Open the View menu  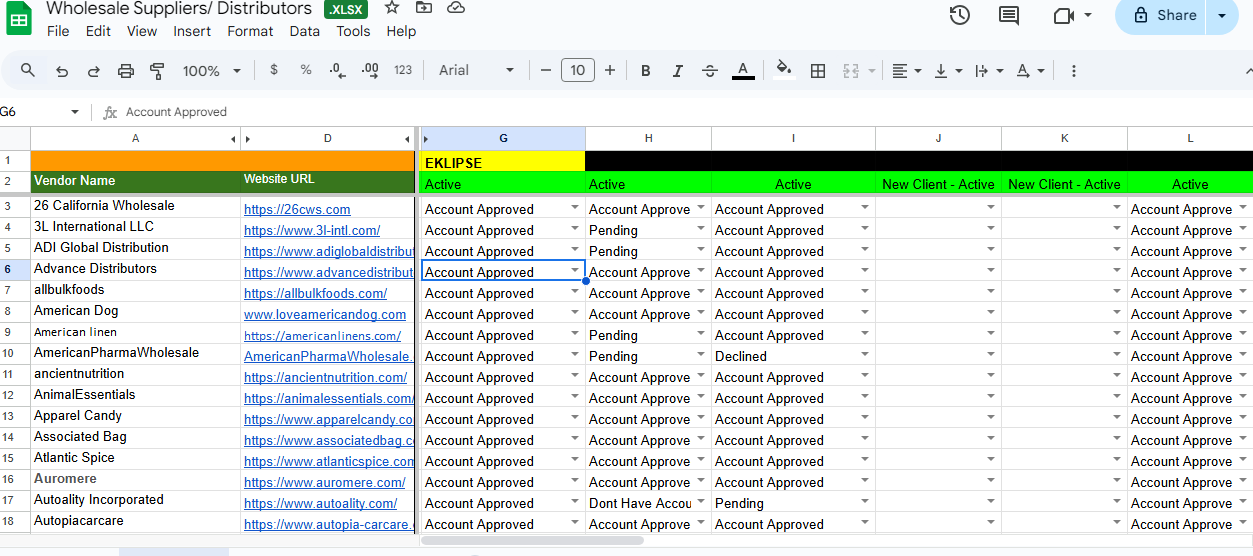(x=142, y=31)
